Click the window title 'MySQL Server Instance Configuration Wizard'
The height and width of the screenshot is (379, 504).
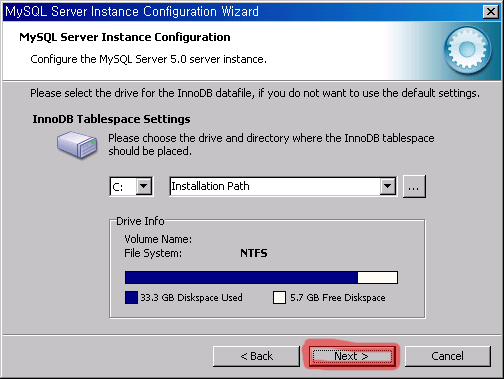pos(132,12)
